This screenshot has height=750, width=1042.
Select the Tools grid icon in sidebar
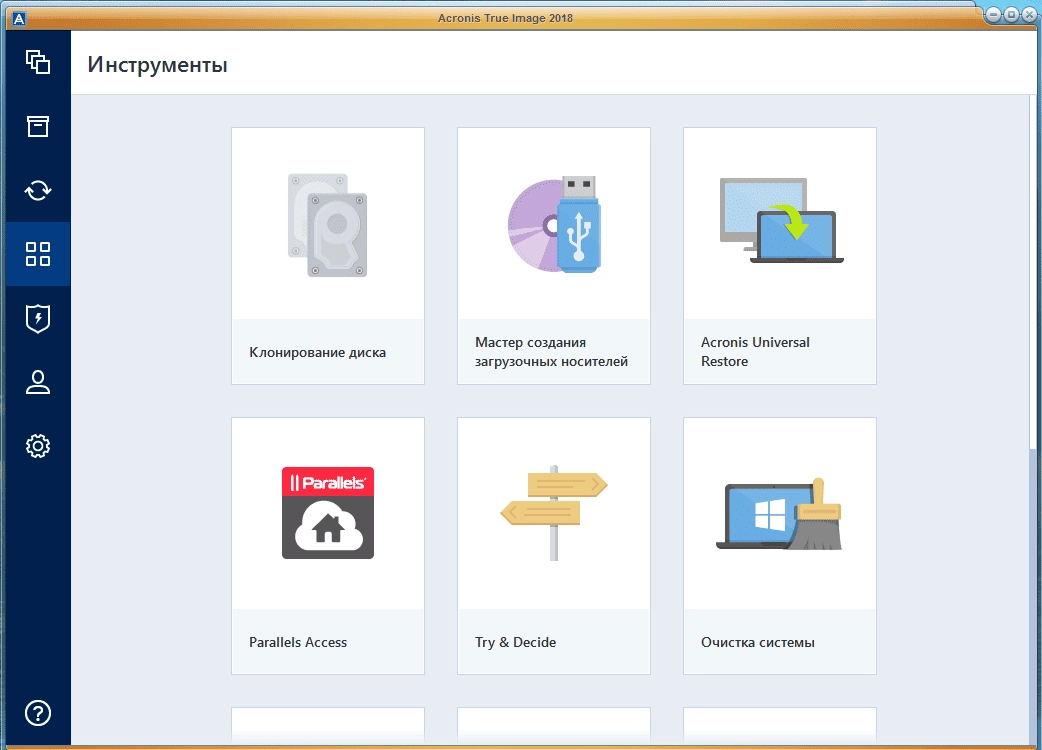tap(38, 254)
